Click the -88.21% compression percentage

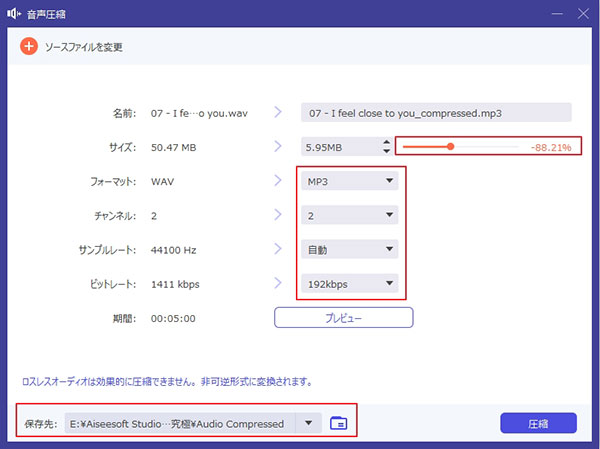click(551, 147)
